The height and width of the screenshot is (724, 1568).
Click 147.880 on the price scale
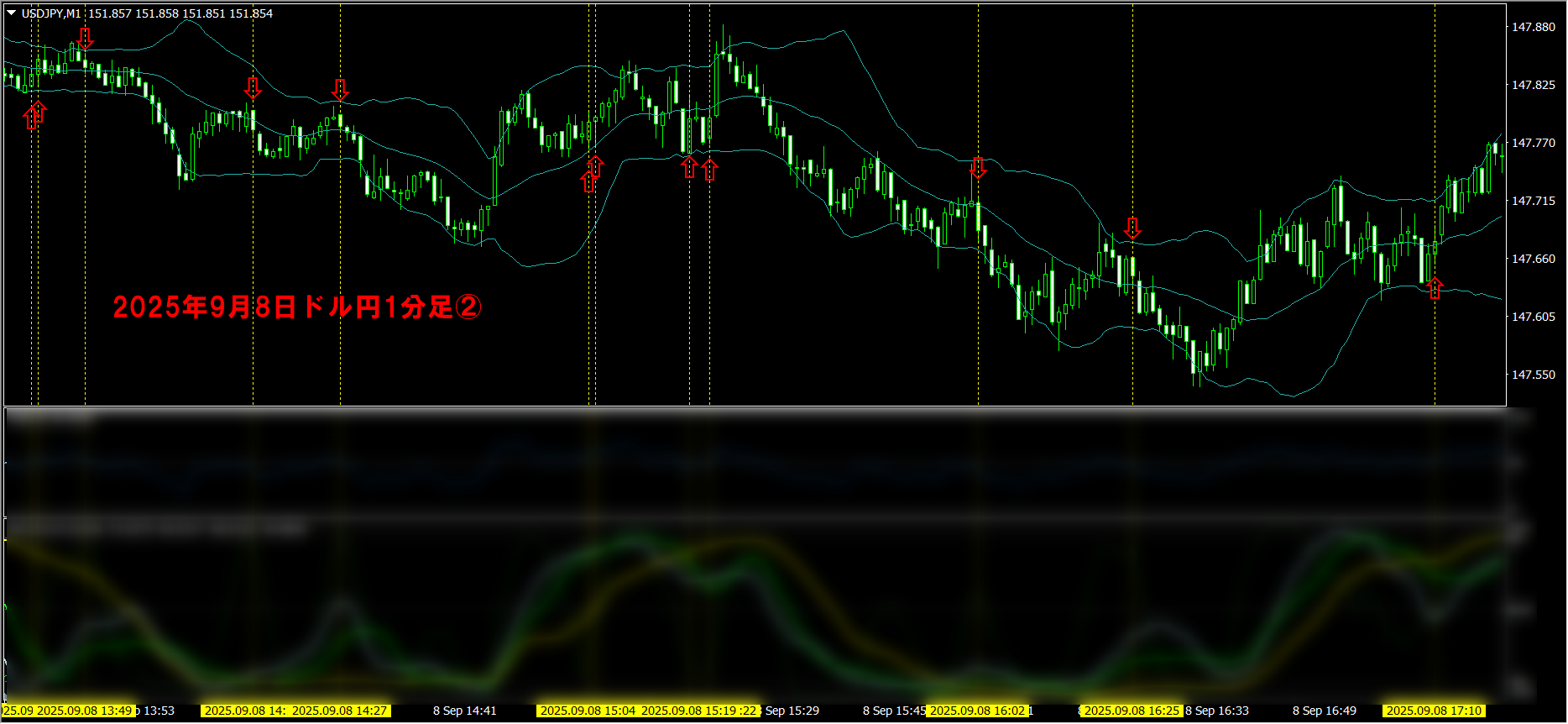1533,27
